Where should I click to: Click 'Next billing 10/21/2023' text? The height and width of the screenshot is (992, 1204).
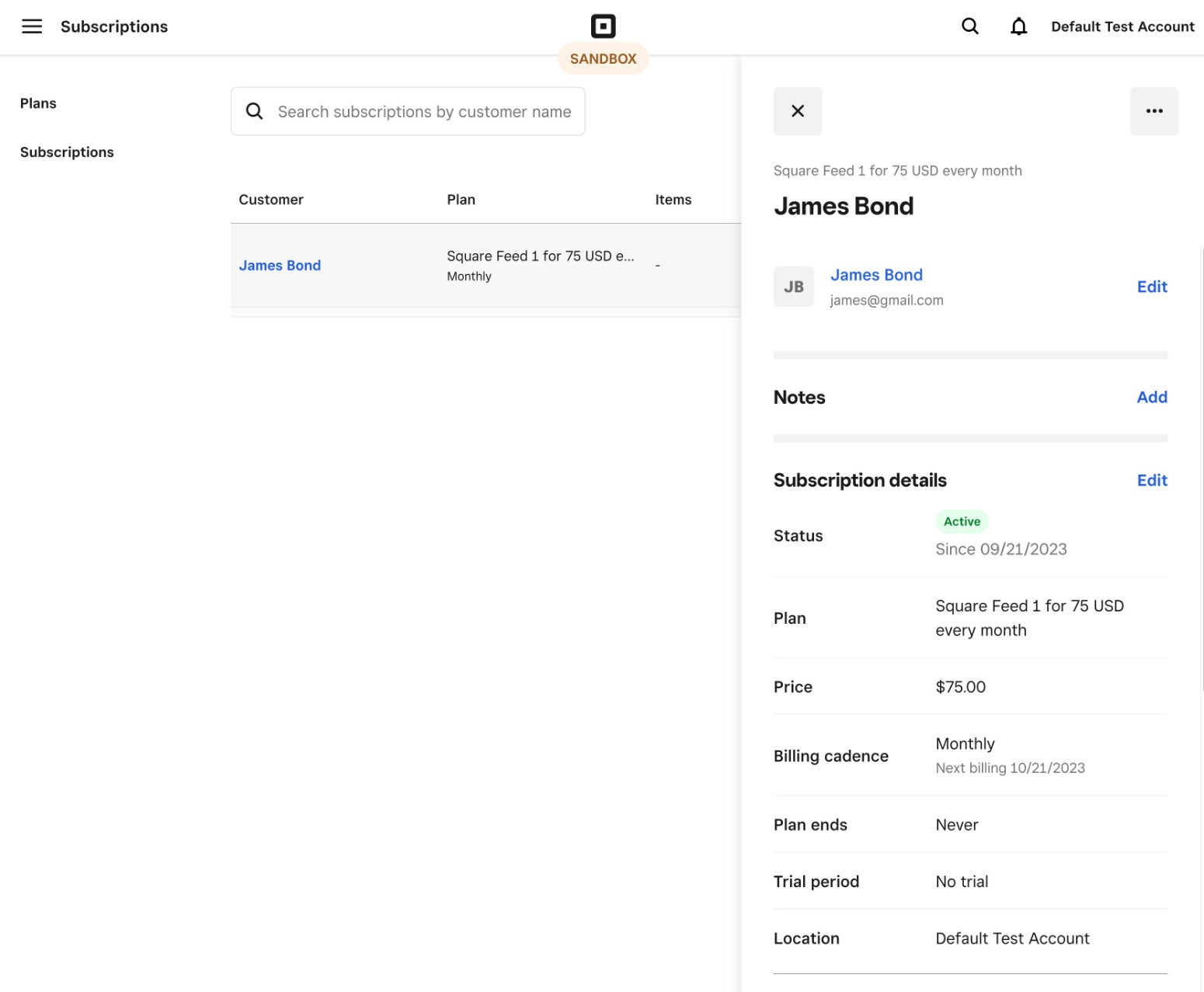(x=1010, y=768)
